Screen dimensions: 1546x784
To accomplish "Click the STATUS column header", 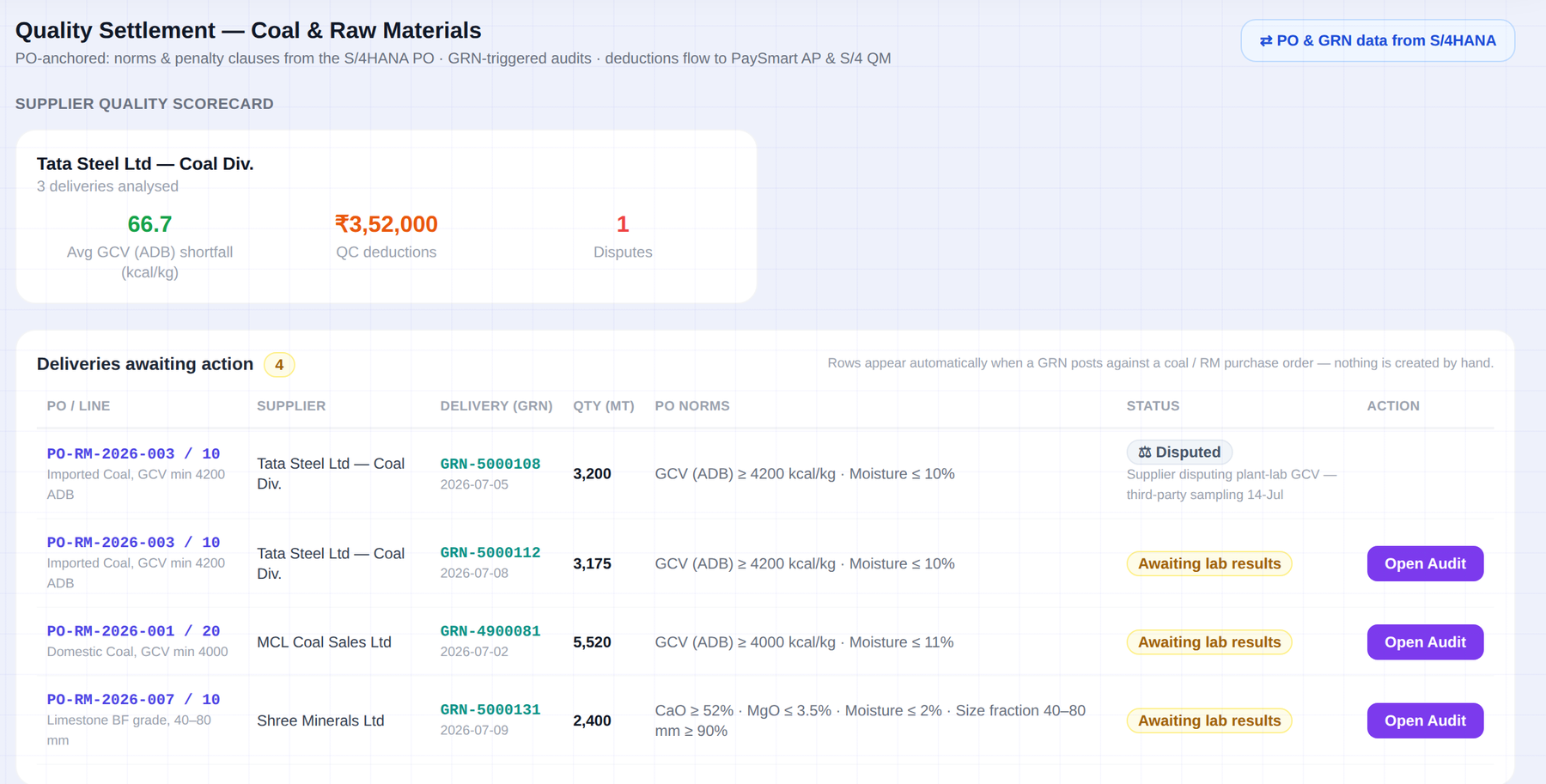I will (x=1153, y=406).
